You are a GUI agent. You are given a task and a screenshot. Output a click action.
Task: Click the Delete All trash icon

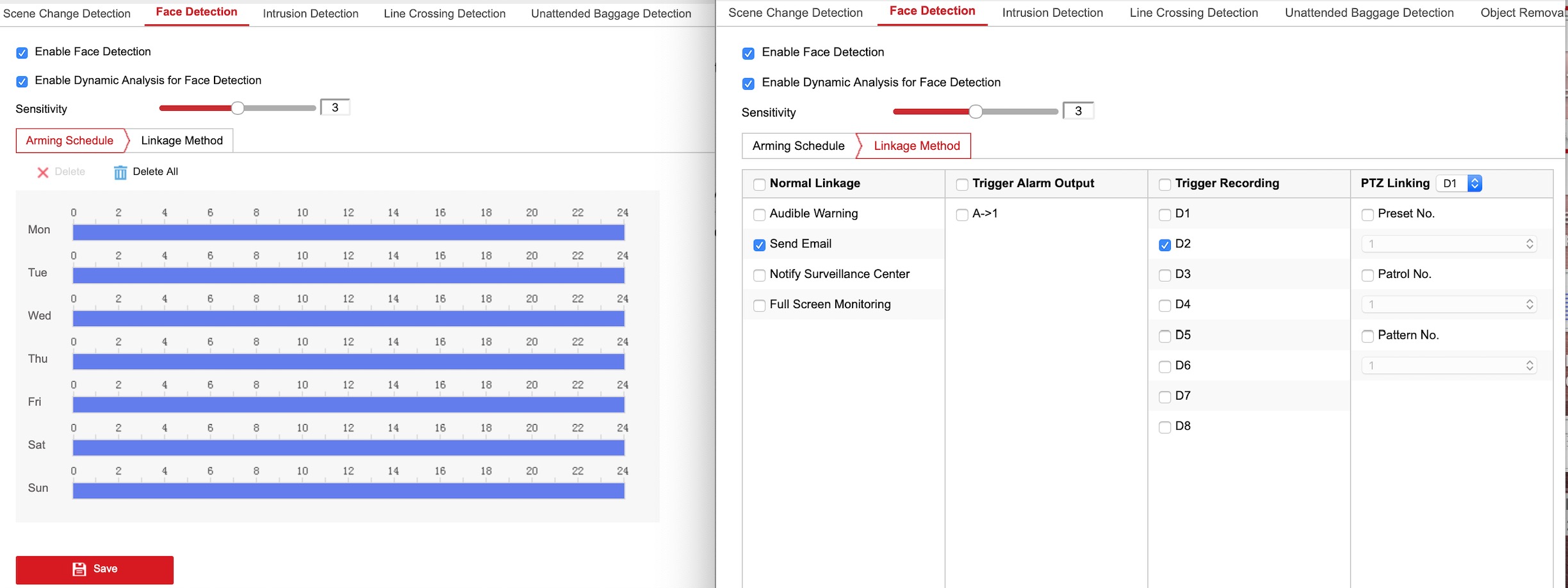coord(120,172)
